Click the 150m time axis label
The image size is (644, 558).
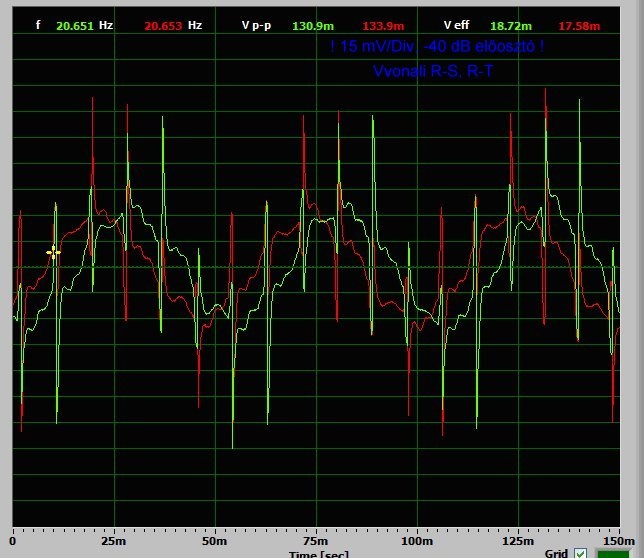tap(619, 541)
